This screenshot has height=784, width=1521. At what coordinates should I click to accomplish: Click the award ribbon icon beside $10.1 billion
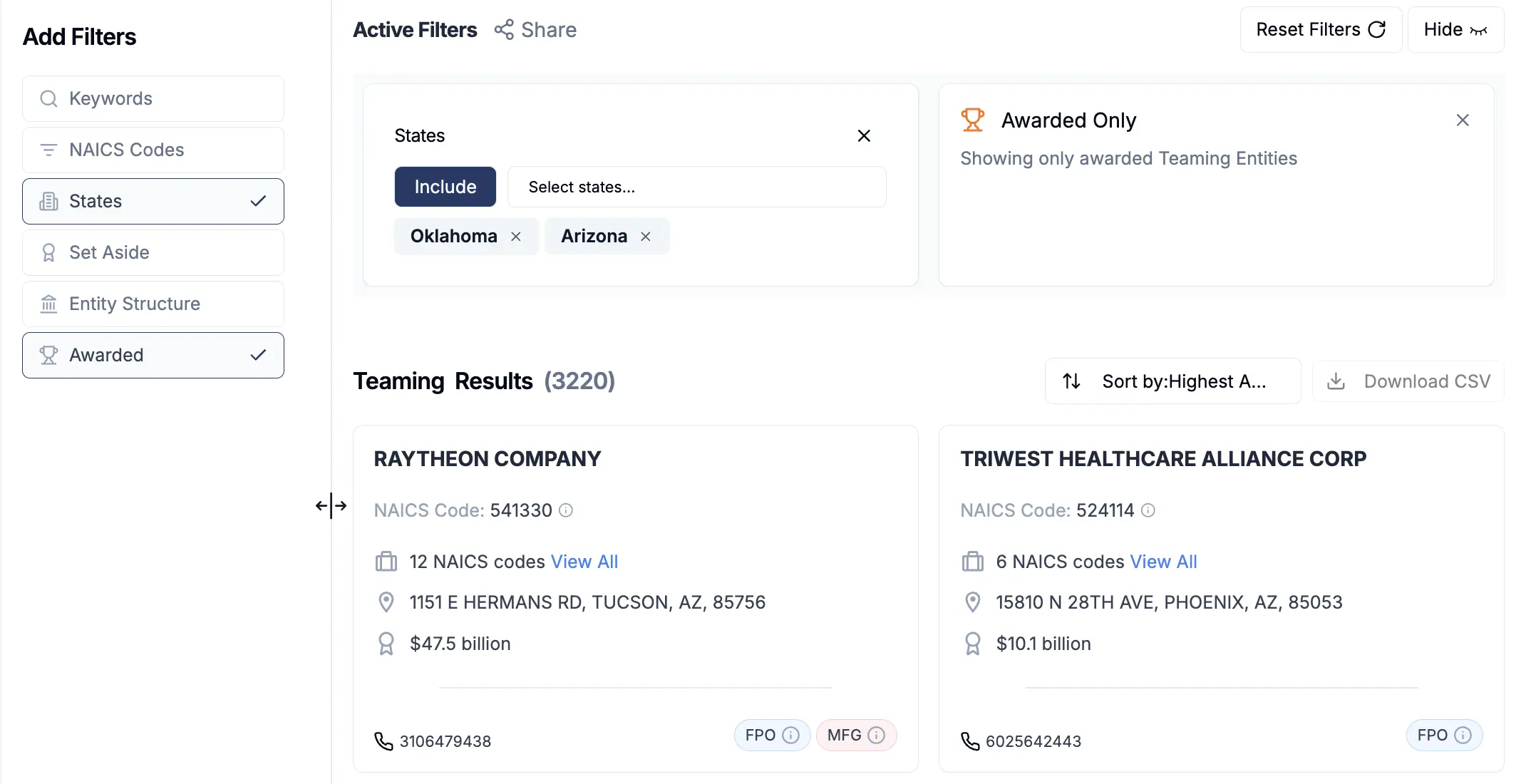click(x=973, y=644)
